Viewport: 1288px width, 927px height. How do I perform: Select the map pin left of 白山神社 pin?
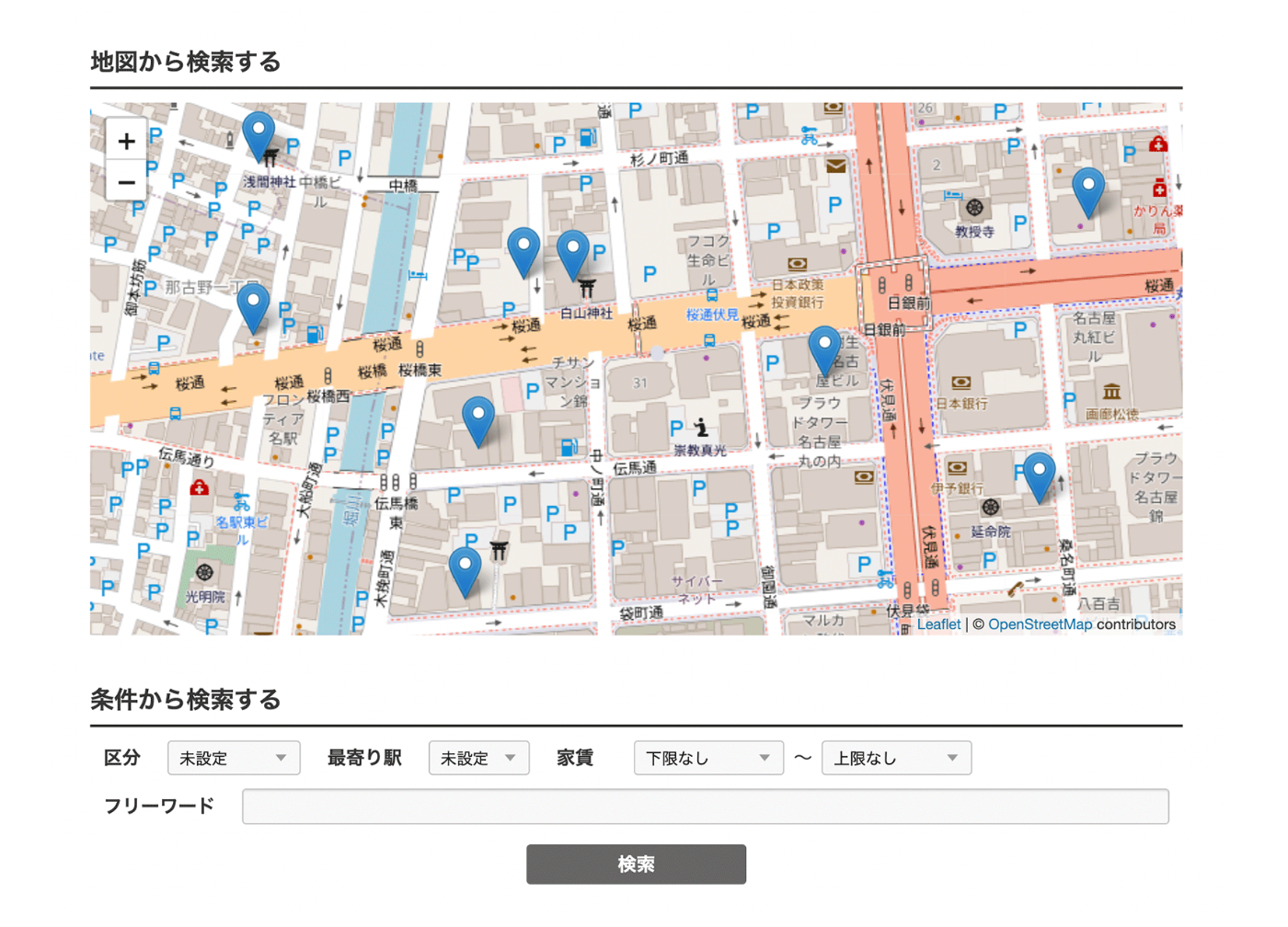pyautogui.click(x=523, y=250)
